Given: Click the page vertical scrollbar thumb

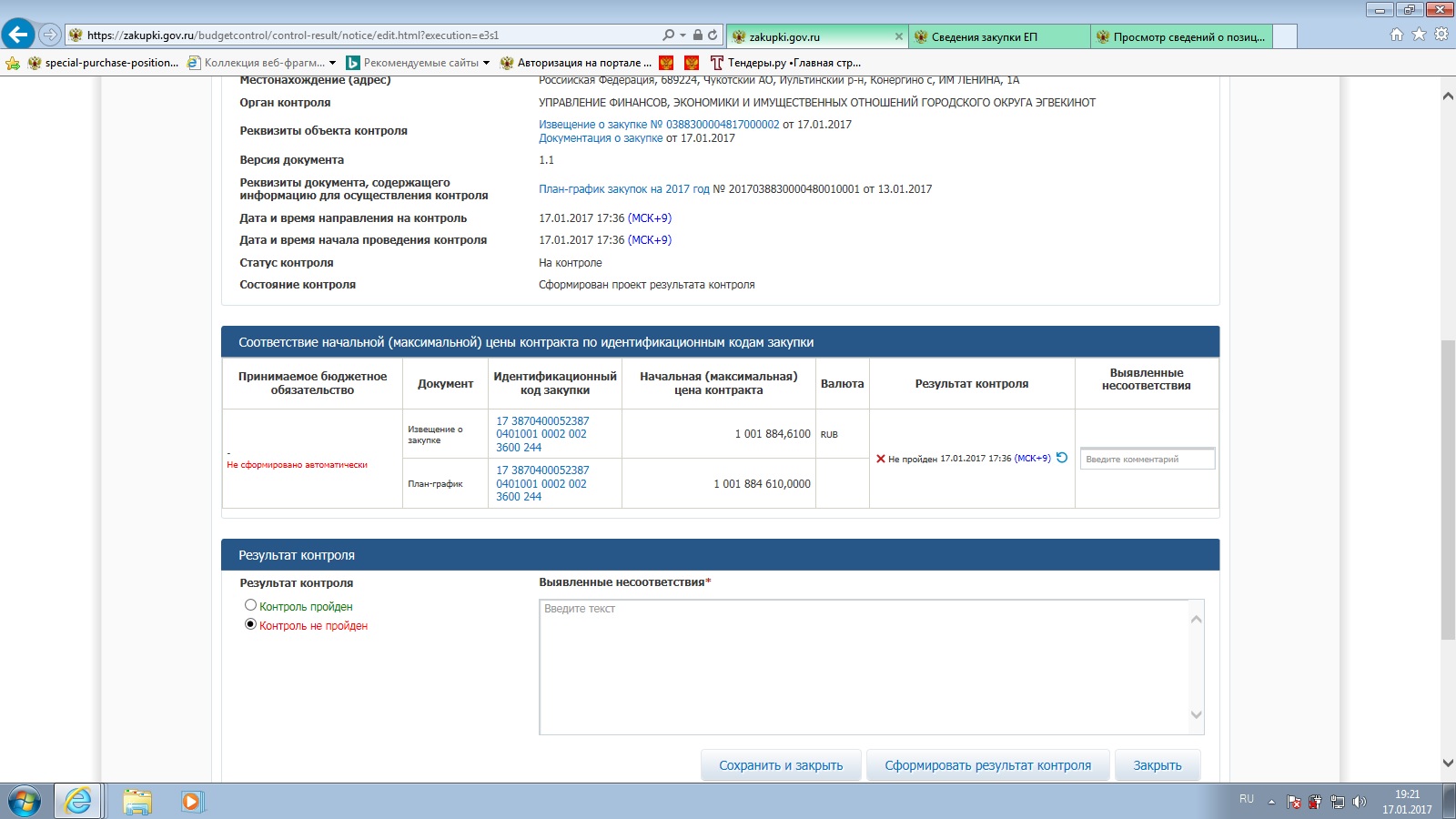Looking at the screenshot, I should (x=1448, y=490).
